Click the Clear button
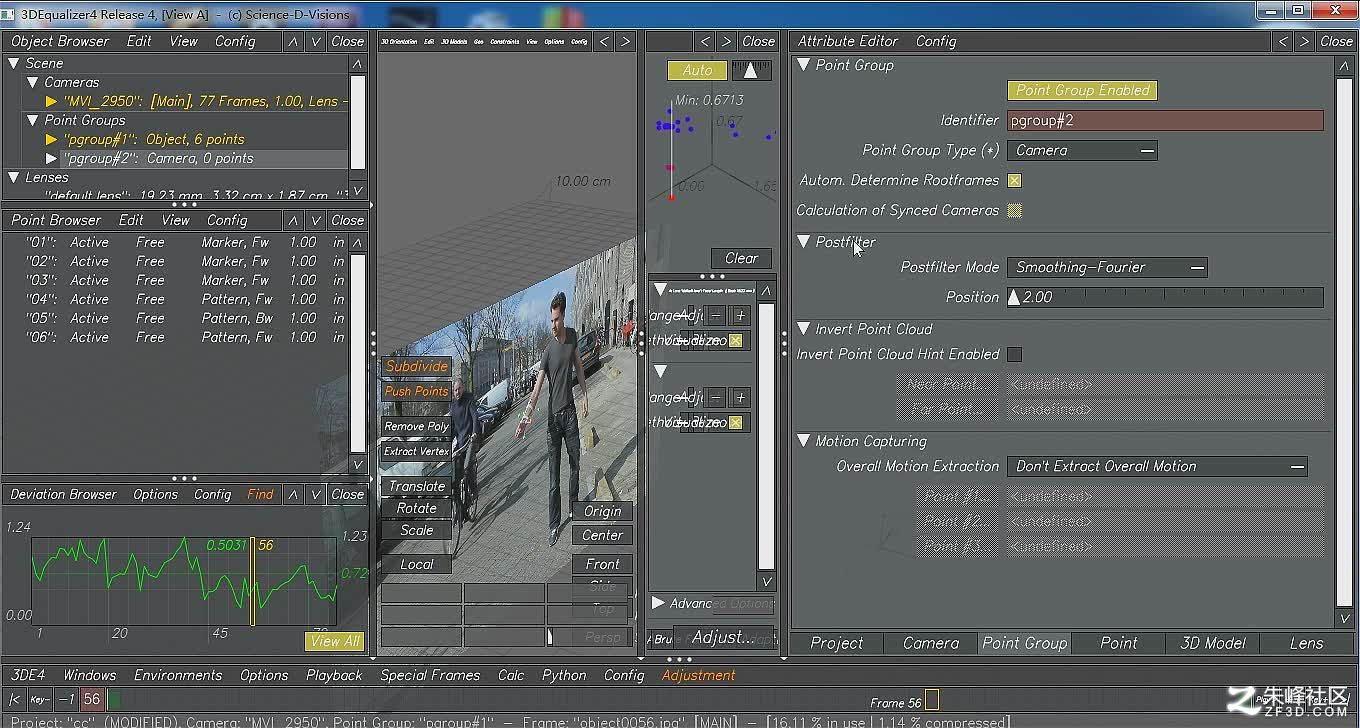This screenshot has width=1360, height=728. (x=741, y=258)
